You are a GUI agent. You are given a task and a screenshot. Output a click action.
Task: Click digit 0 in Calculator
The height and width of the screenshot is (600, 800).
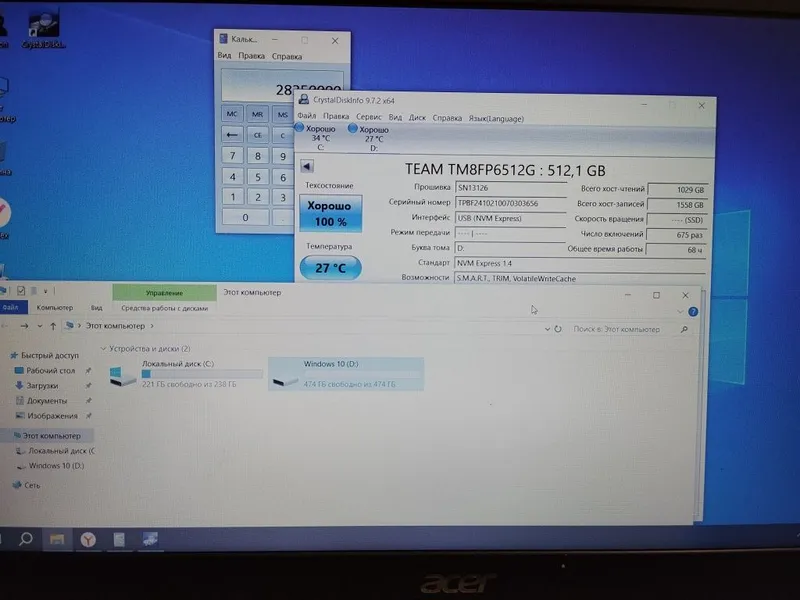tap(245, 217)
